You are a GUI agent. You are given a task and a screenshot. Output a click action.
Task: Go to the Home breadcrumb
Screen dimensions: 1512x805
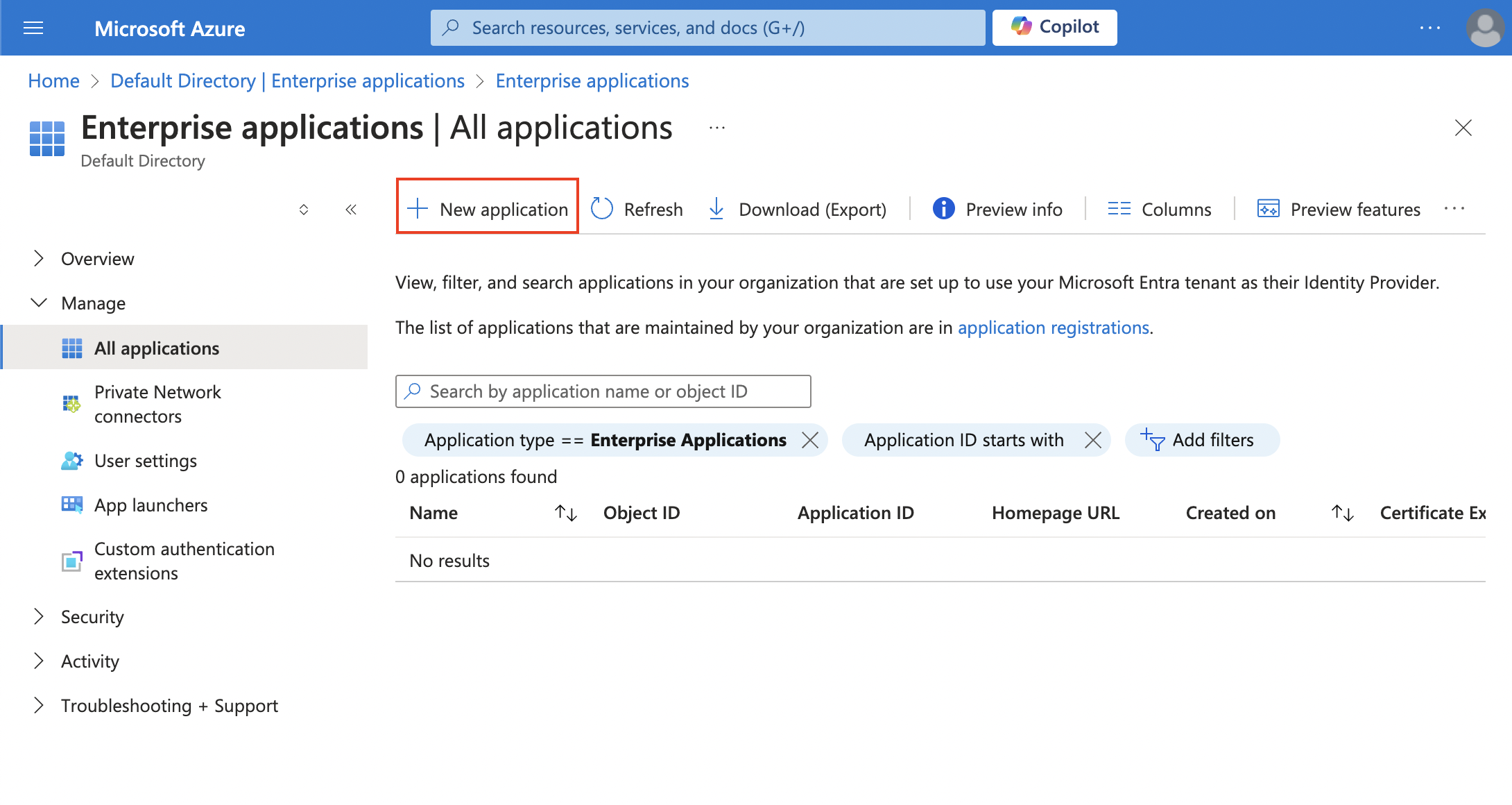click(53, 80)
